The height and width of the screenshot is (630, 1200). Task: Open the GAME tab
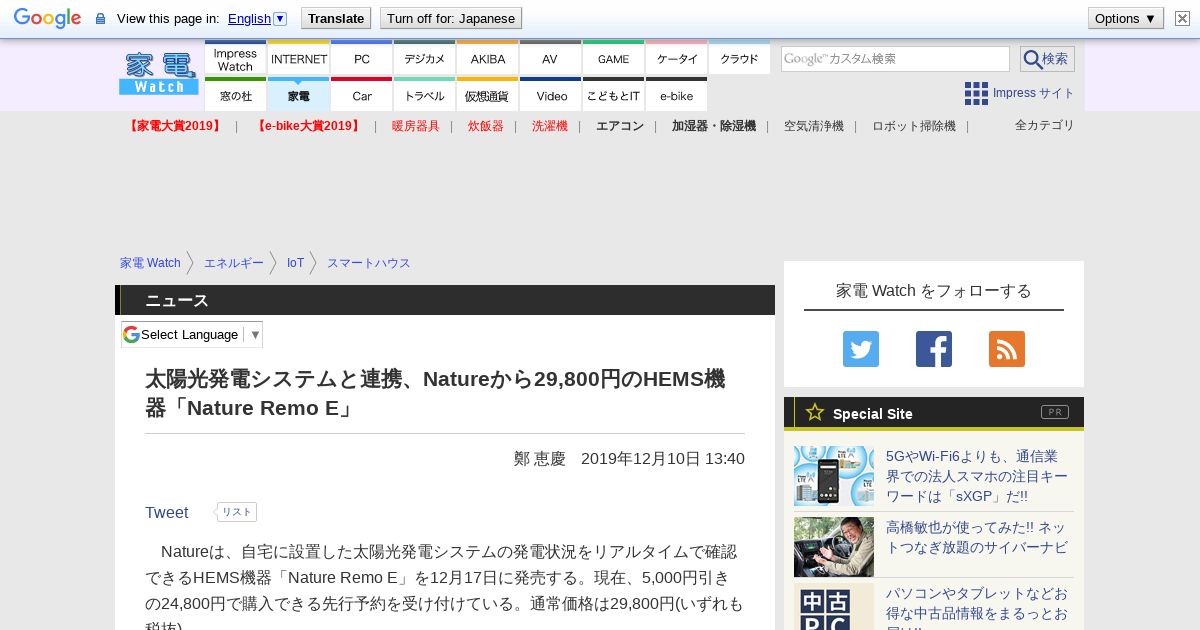point(613,59)
